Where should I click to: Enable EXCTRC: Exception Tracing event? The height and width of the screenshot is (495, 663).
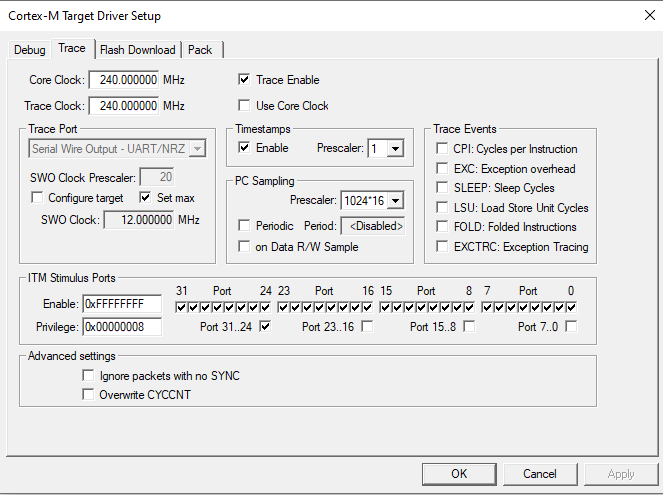(442, 246)
